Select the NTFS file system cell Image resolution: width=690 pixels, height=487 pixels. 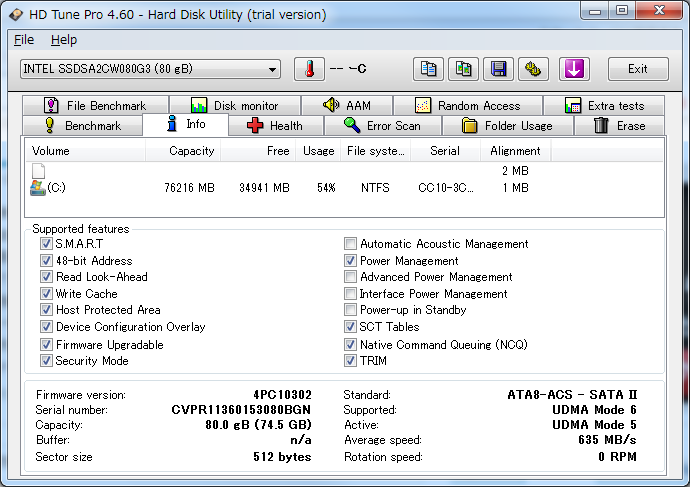click(375, 188)
